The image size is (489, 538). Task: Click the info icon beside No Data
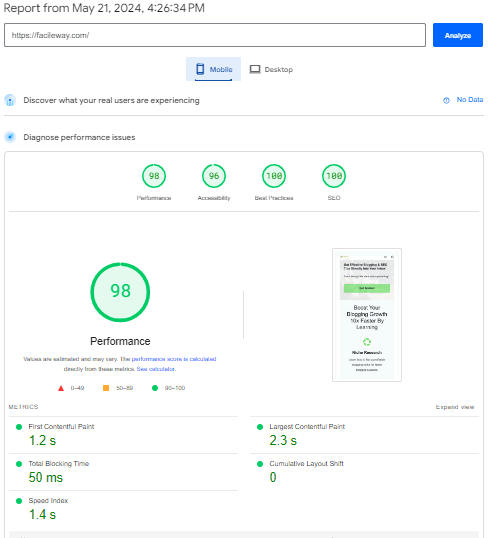pos(446,100)
